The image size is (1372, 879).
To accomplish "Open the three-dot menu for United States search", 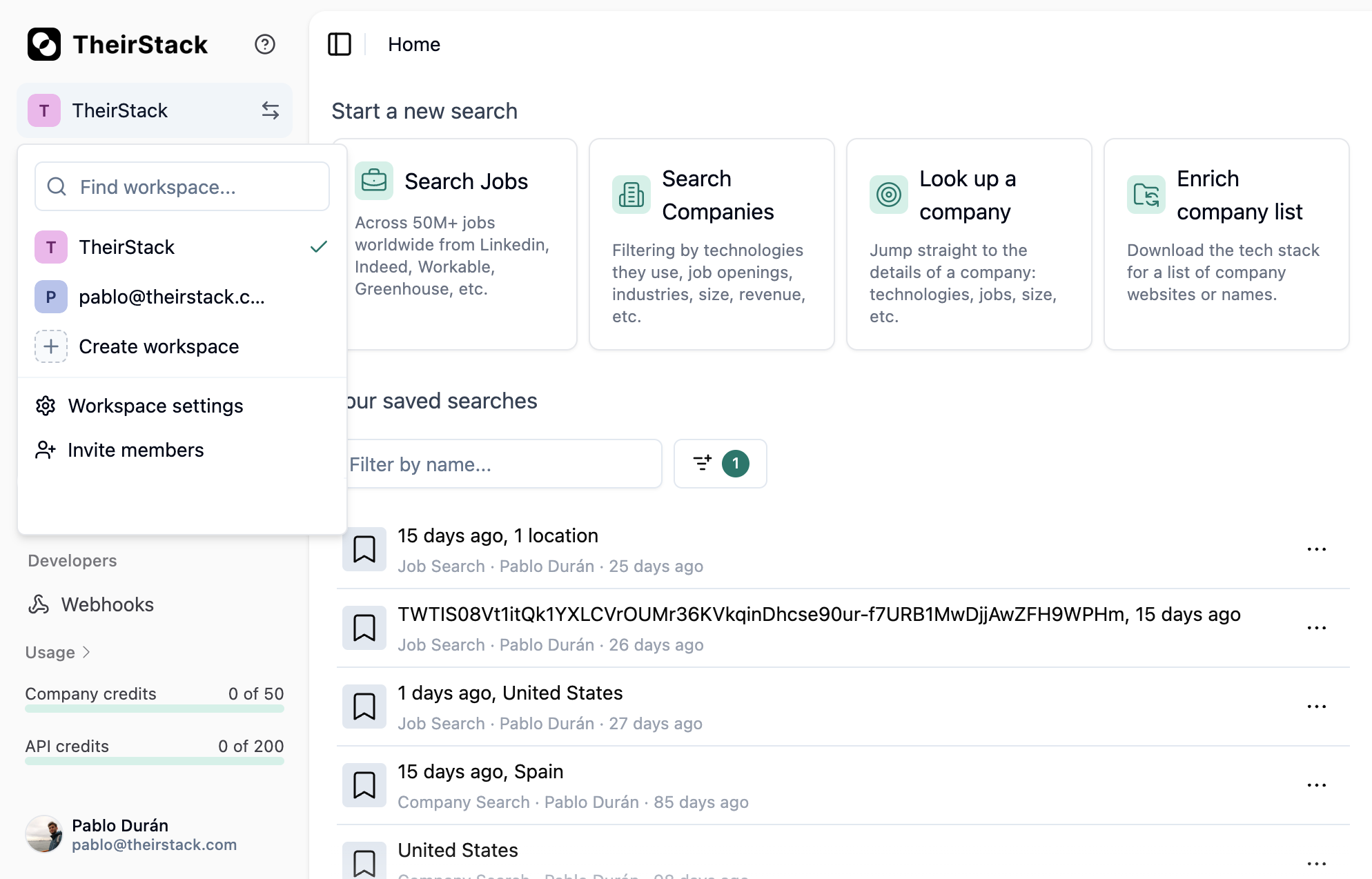I will coord(1316,862).
